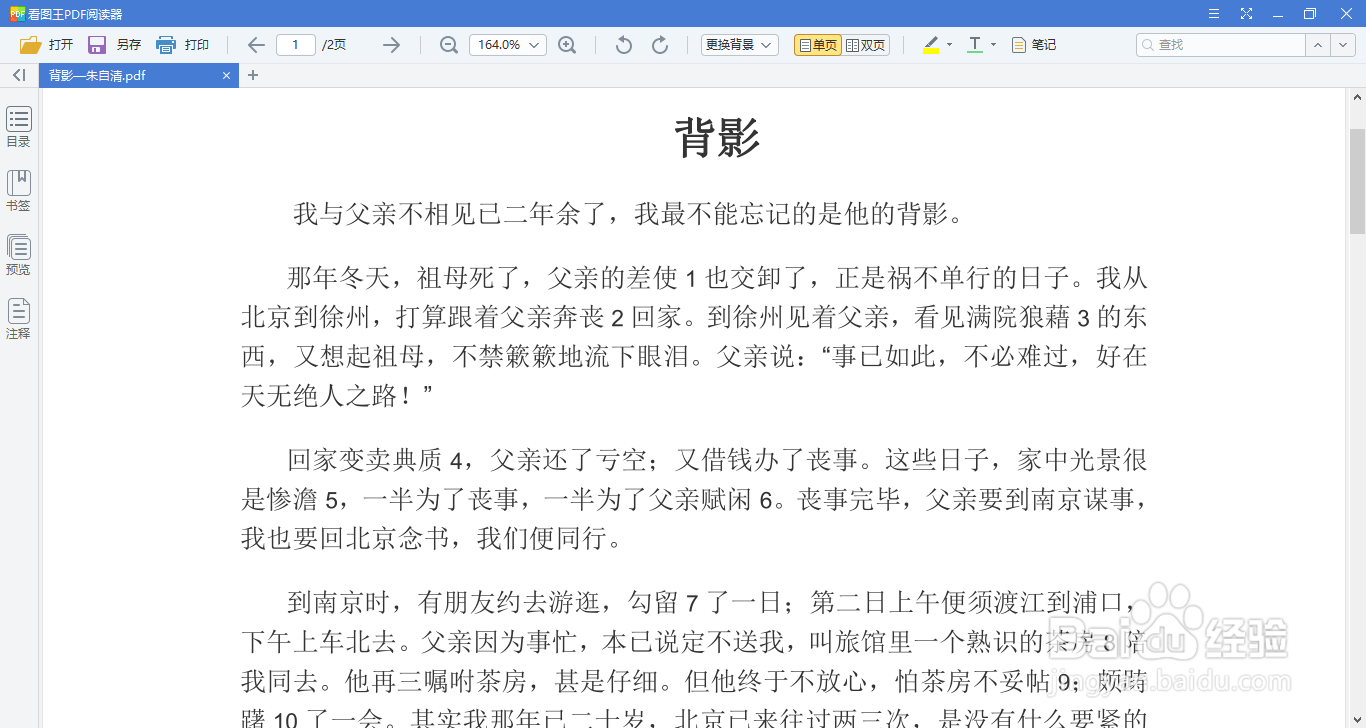Collapse the left sidebar panel

(19, 75)
